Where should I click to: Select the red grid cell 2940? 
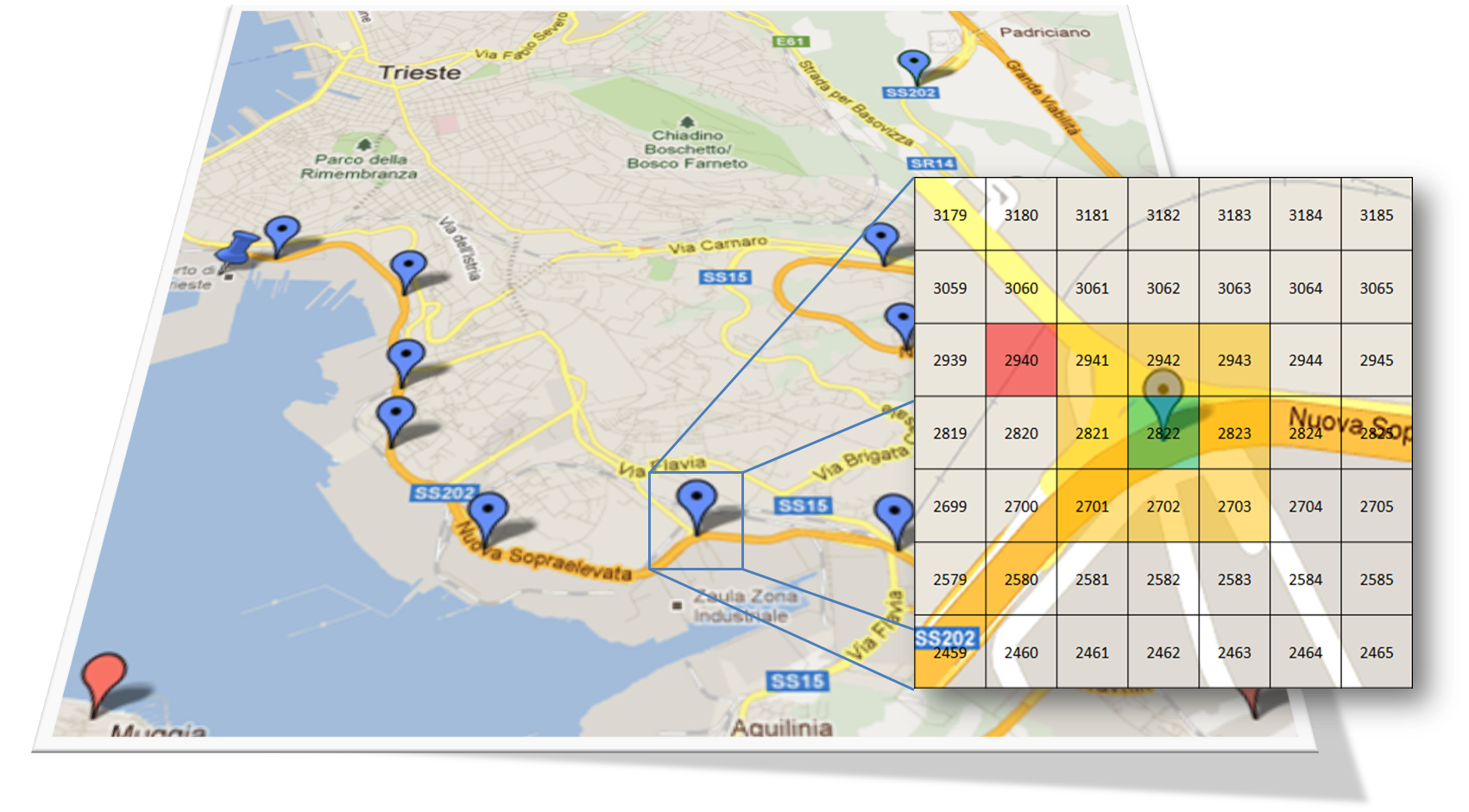point(1021,361)
